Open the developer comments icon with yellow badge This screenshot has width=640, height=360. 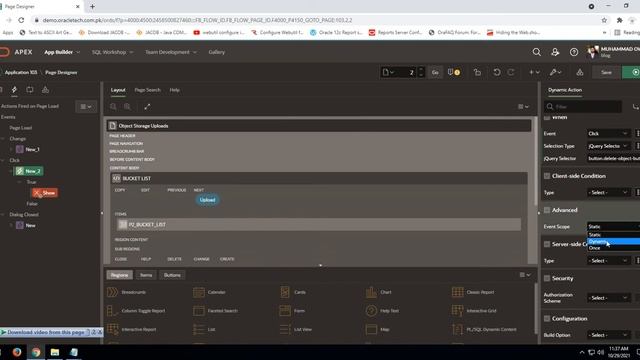(x=453, y=72)
